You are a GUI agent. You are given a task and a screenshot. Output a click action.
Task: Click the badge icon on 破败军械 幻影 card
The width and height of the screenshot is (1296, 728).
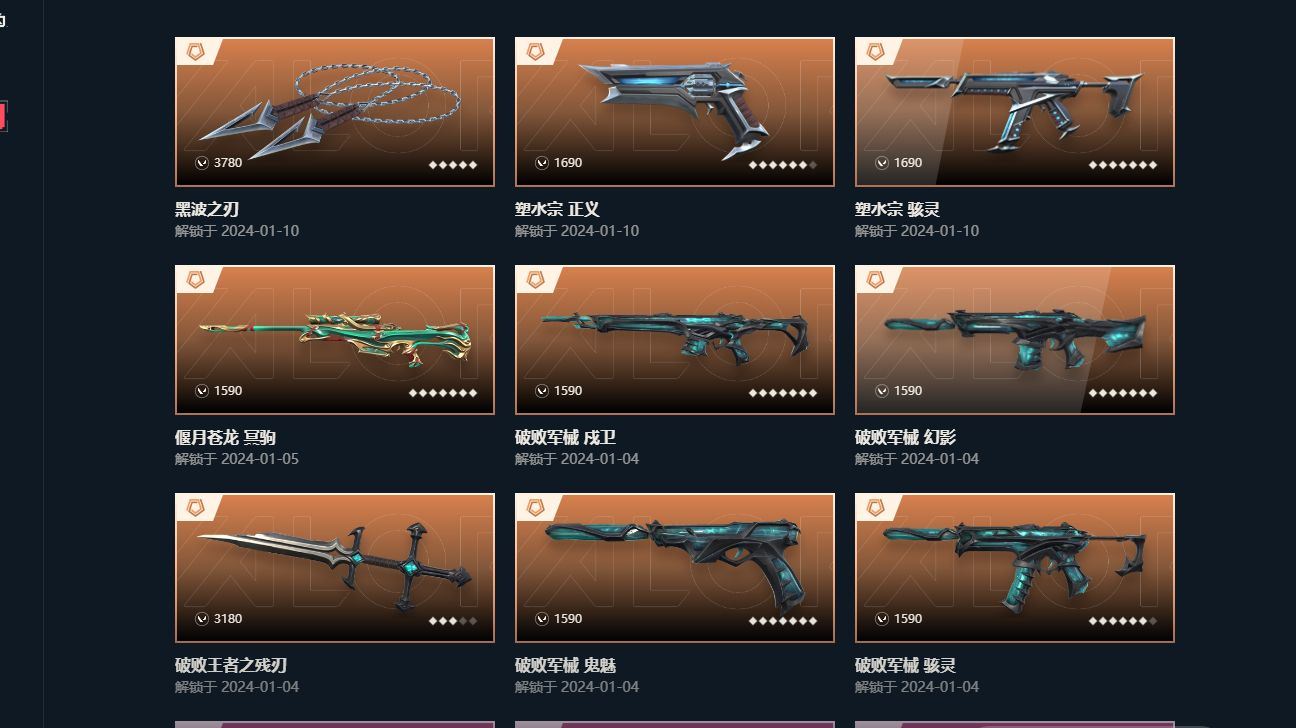pos(876,280)
